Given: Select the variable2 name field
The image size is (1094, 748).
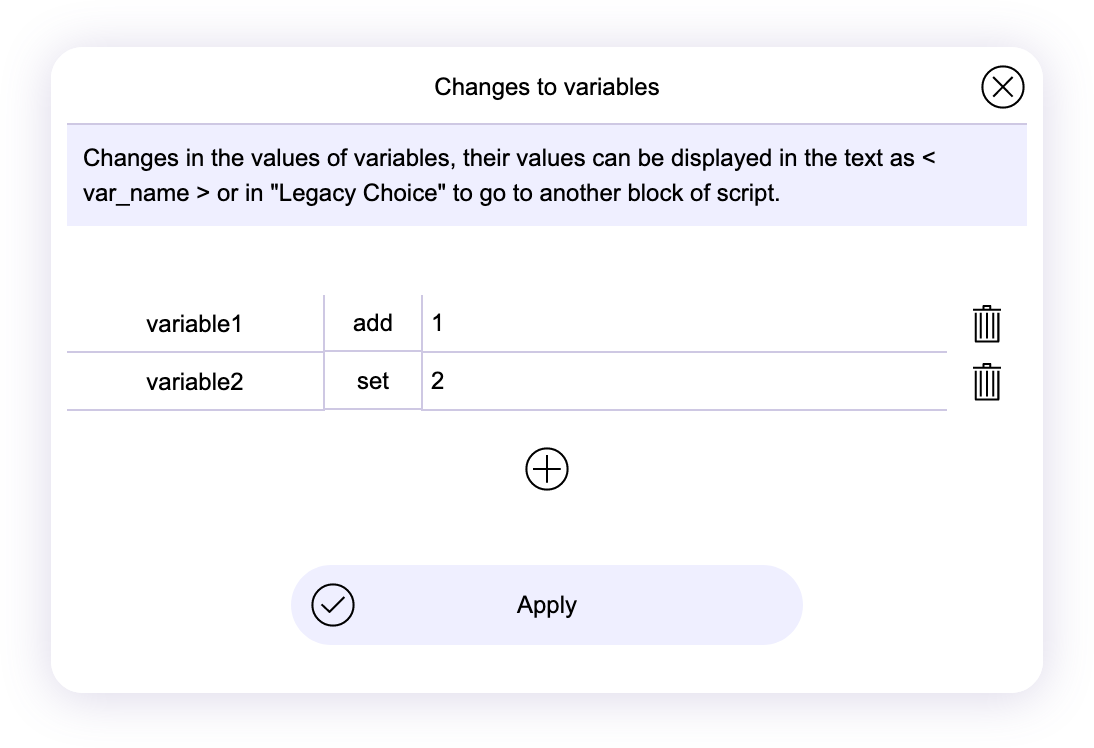Looking at the screenshot, I should pyautogui.click(x=195, y=382).
